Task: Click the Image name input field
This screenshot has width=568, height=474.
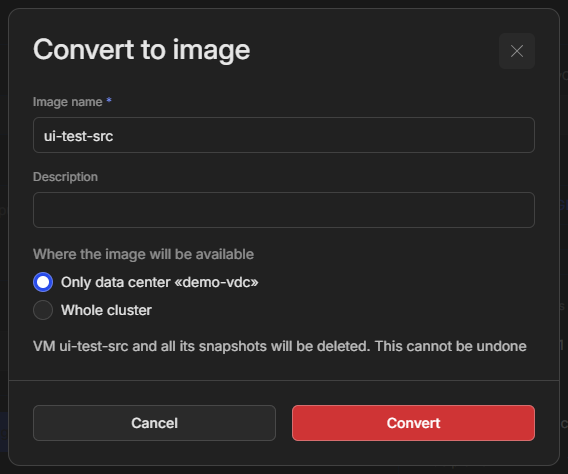Action: point(284,135)
